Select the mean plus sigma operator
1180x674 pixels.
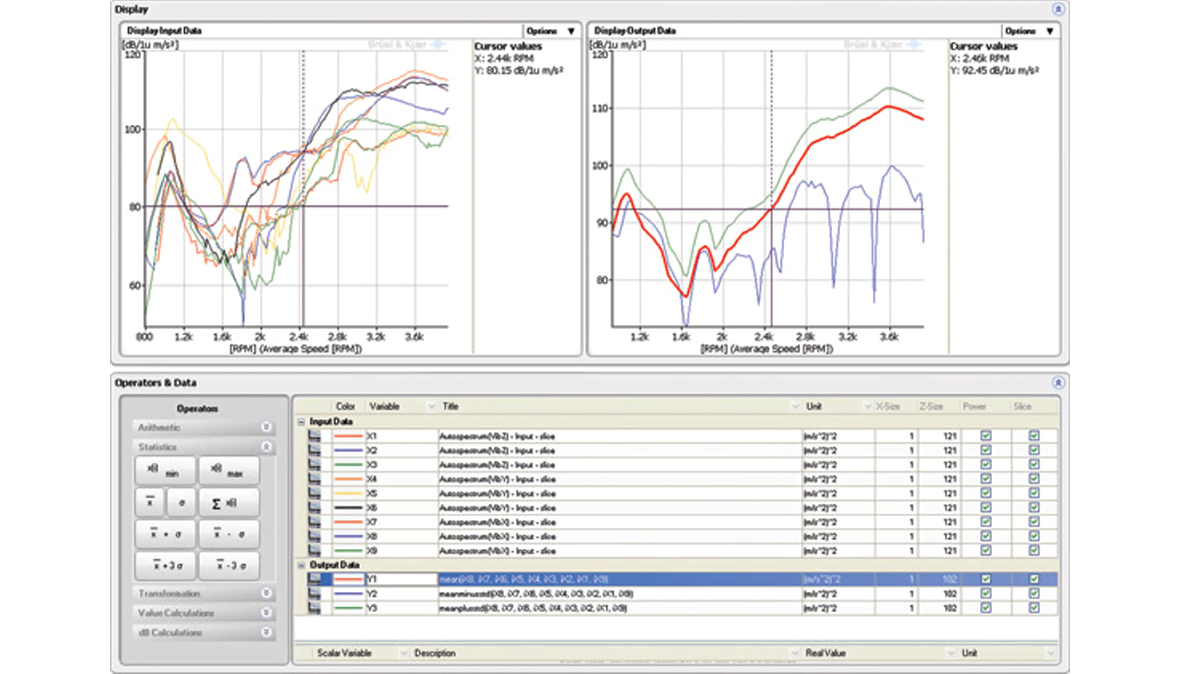click(165, 532)
